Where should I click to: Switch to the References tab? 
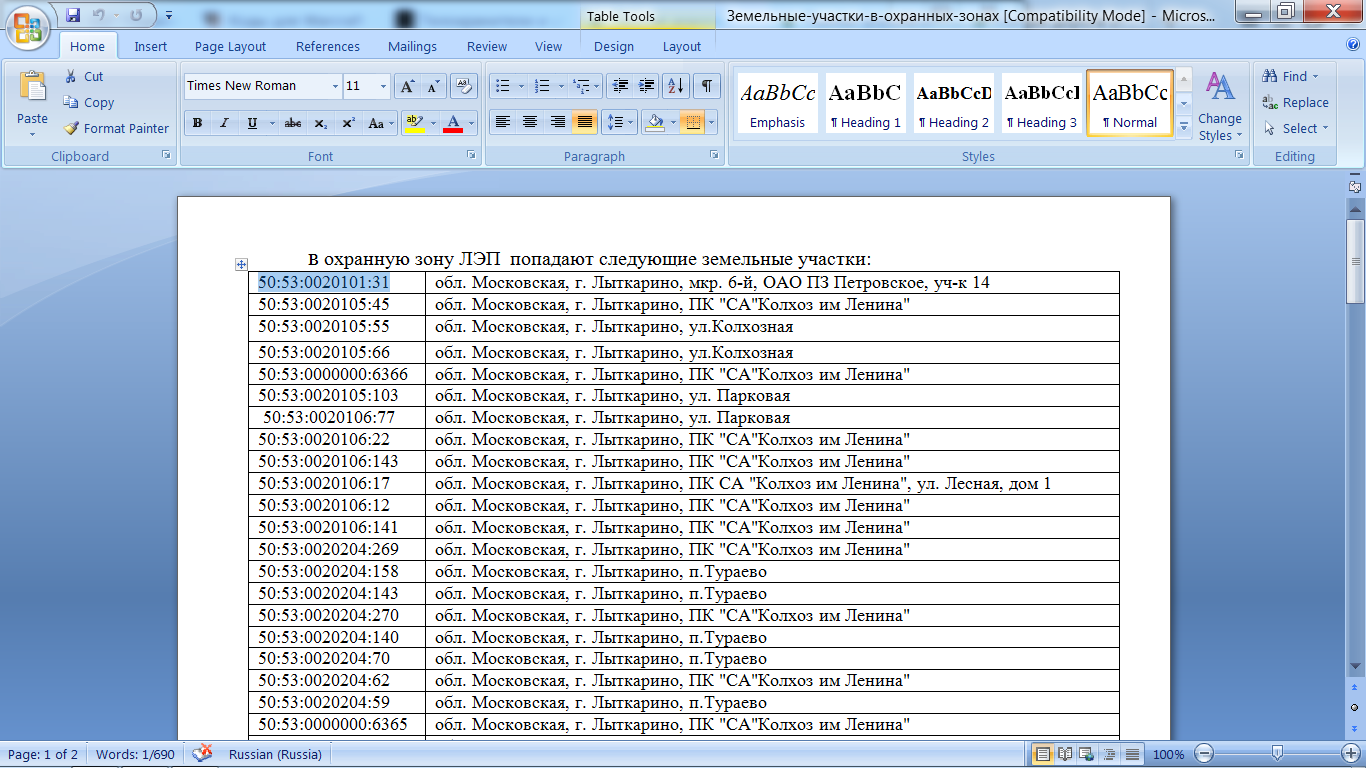tap(328, 46)
